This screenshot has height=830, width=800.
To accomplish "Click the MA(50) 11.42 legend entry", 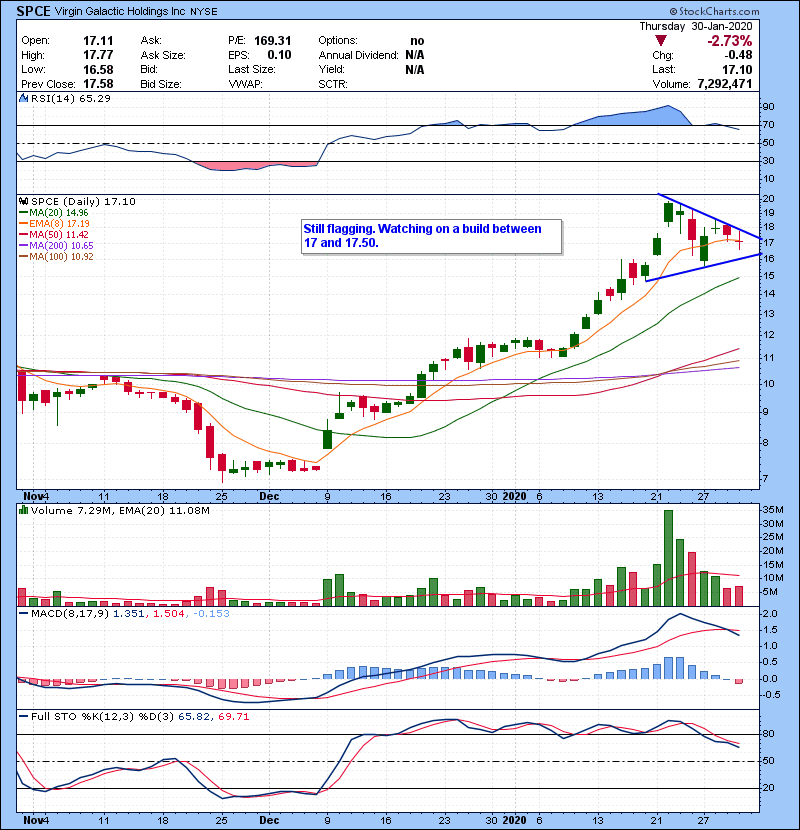I will (x=54, y=234).
